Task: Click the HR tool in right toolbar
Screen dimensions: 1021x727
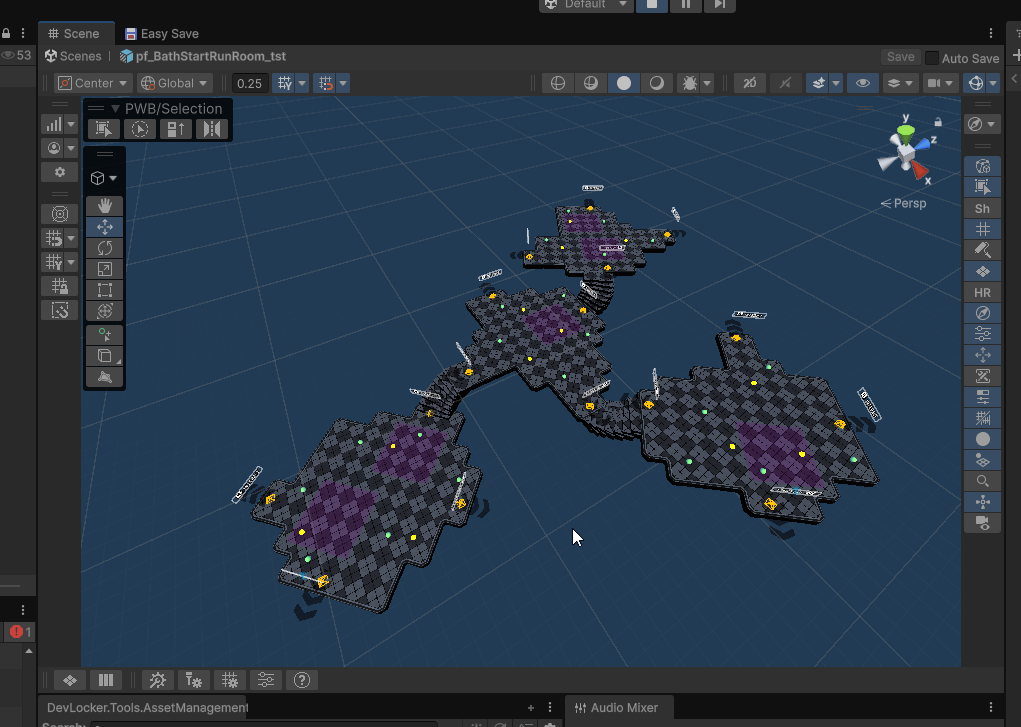Action: [x=982, y=293]
